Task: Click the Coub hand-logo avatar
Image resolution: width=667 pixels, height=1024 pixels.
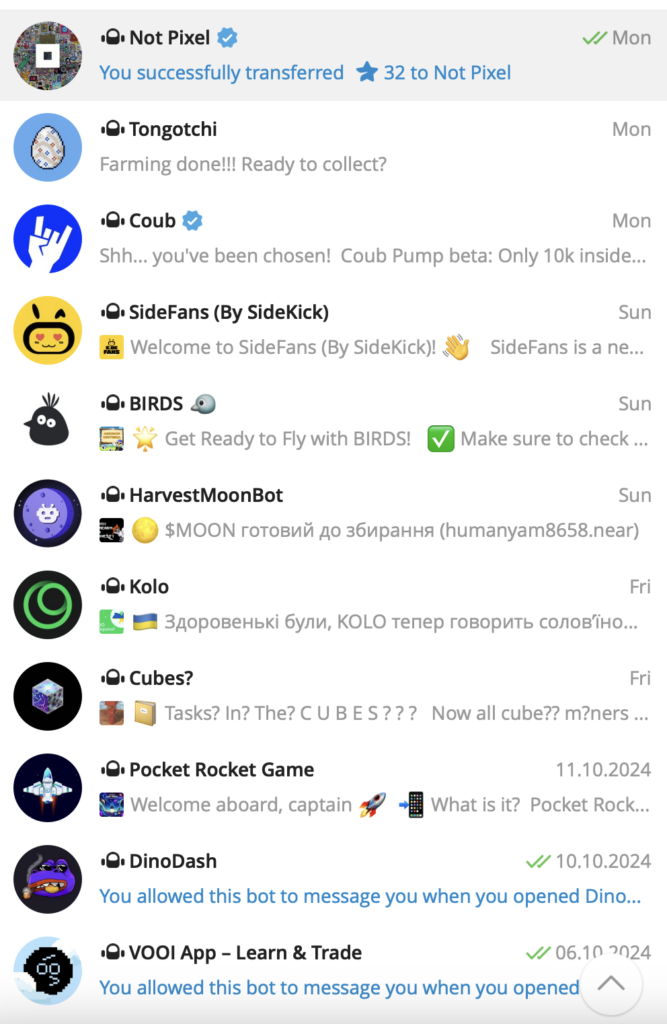Action: pos(48,238)
